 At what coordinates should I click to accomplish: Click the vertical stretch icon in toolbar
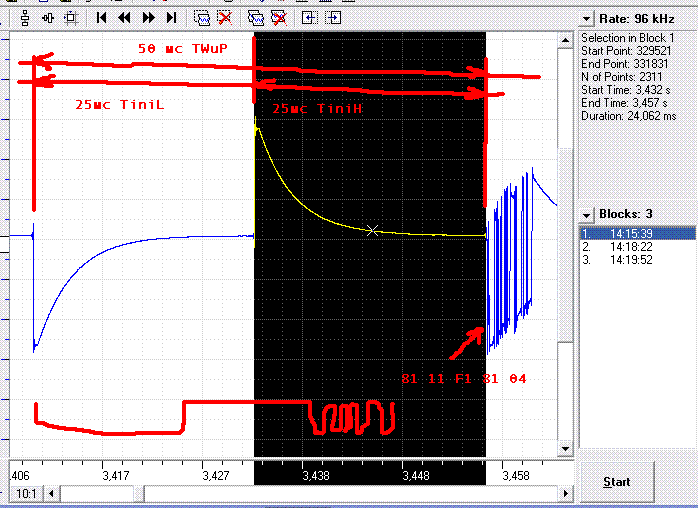[x=25, y=17]
